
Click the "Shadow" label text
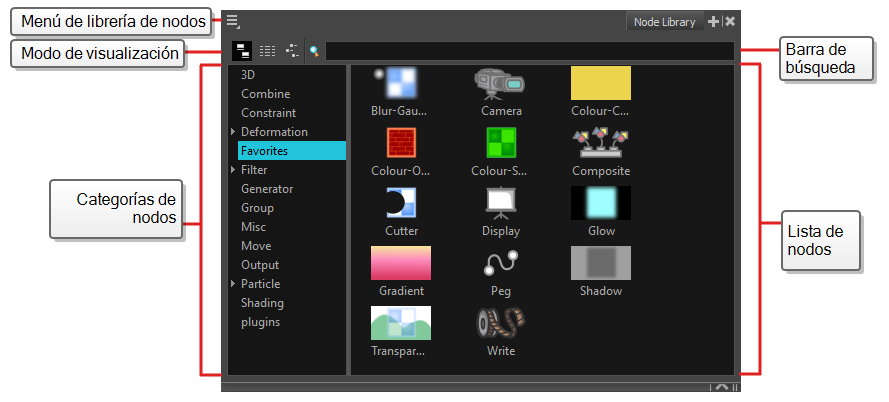pos(601,291)
